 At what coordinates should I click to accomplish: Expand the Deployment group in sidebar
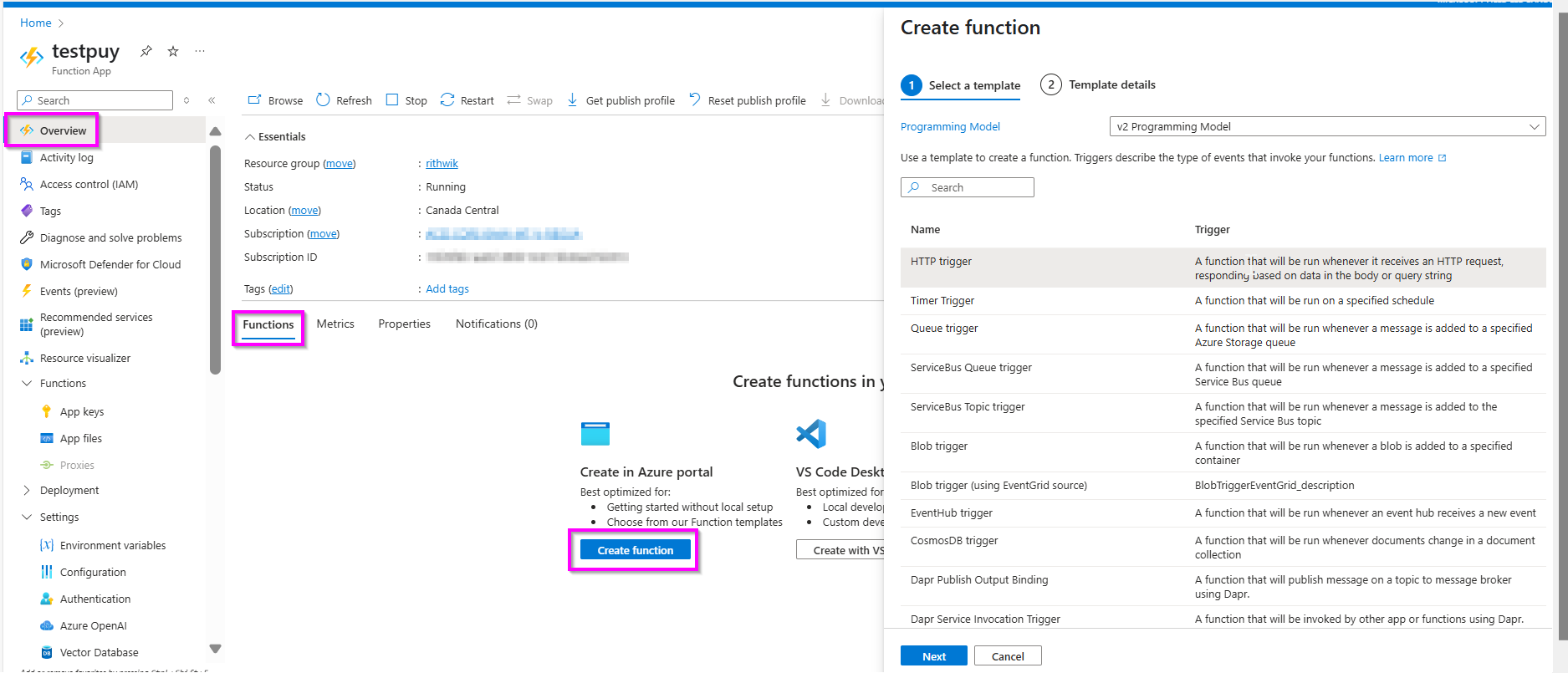click(x=27, y=490)
